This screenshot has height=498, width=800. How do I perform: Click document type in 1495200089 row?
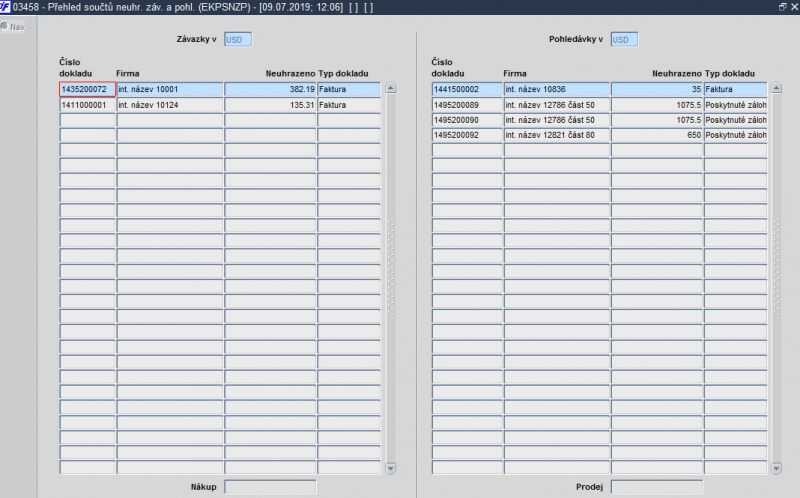pyautogui.click(x=735, y=105)
